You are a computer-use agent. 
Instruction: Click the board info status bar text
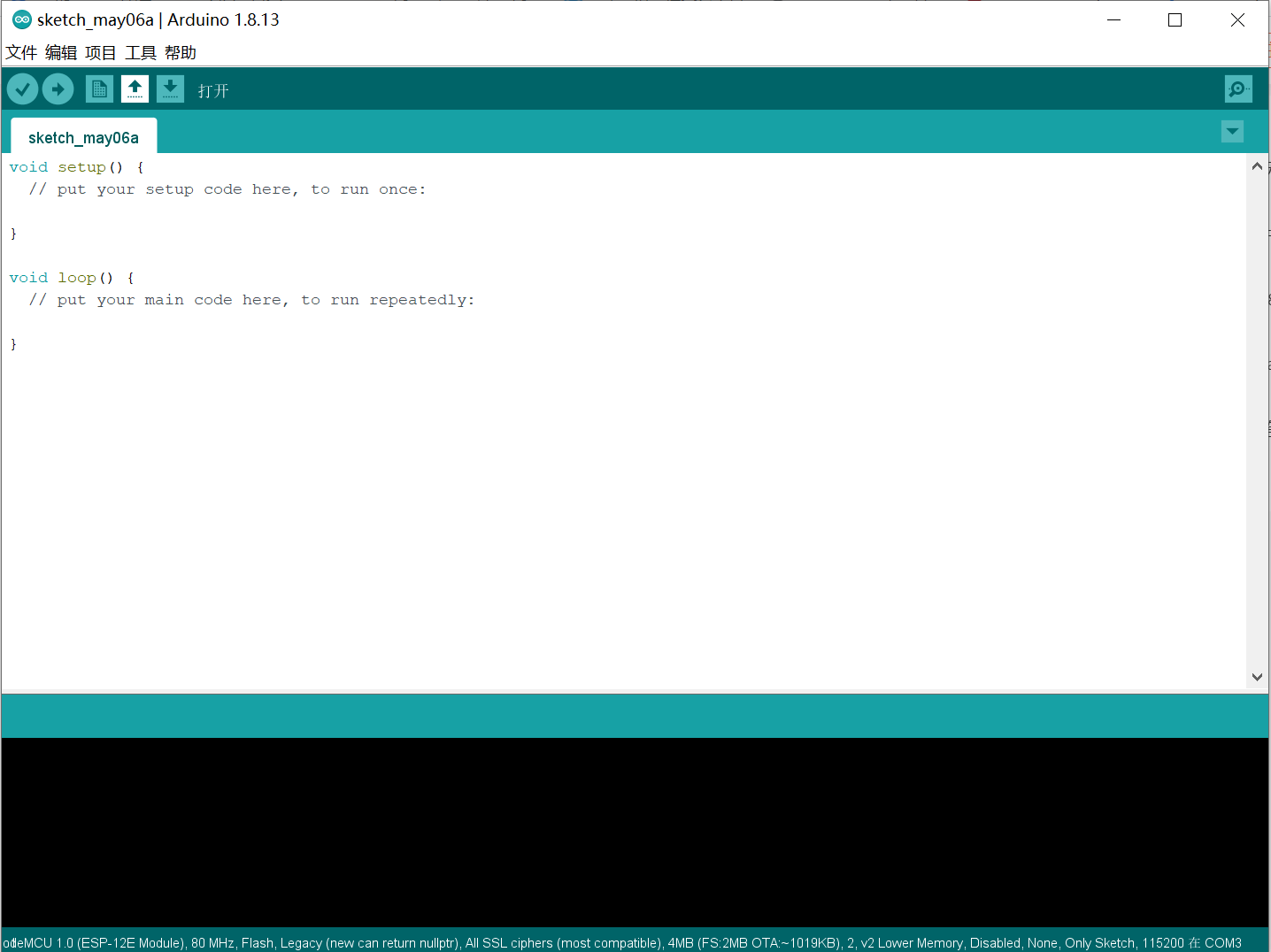tap(623, 943)
